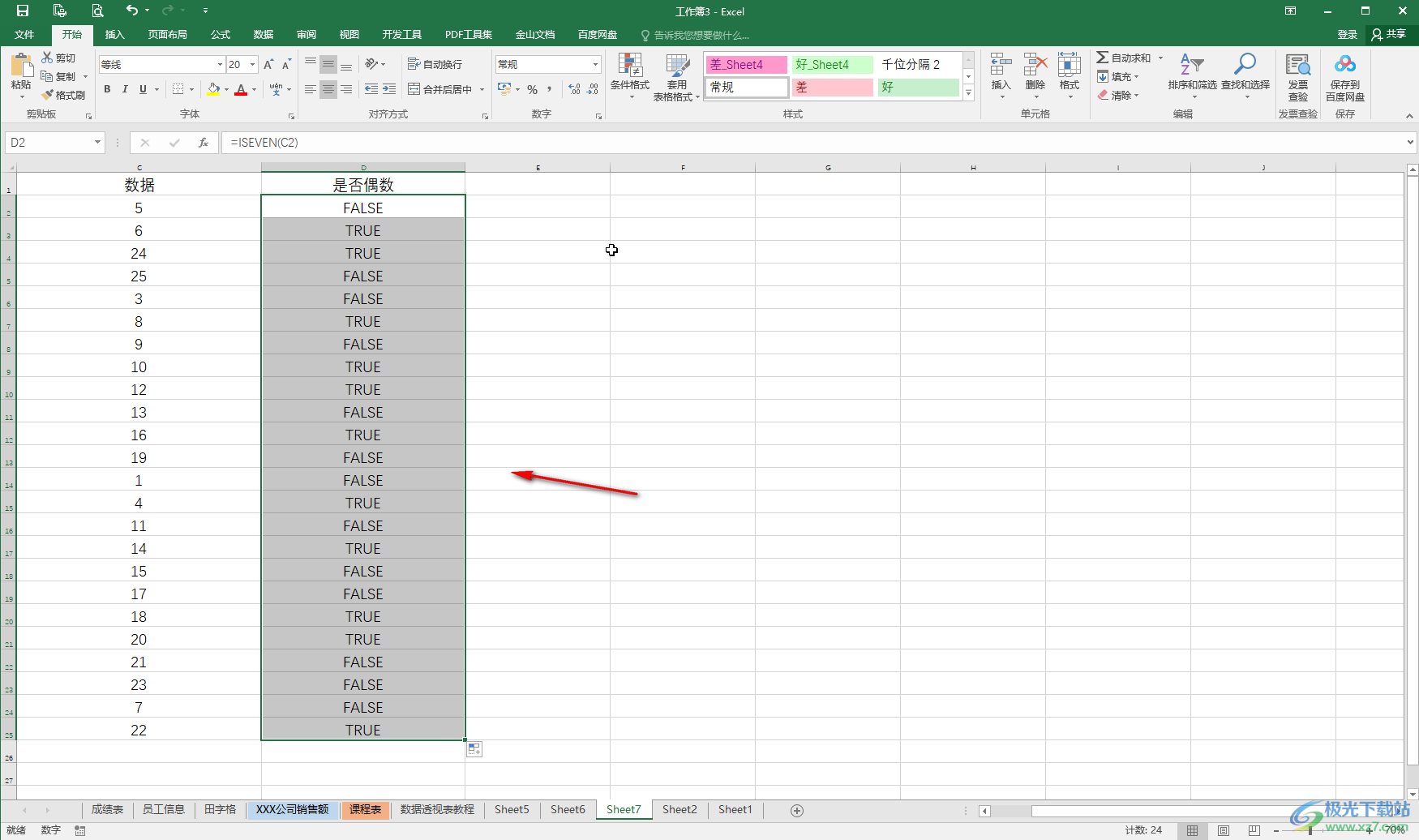
Task: Apply the 差_Sheet4 pink cell style
Action: (x=746, y=64)
